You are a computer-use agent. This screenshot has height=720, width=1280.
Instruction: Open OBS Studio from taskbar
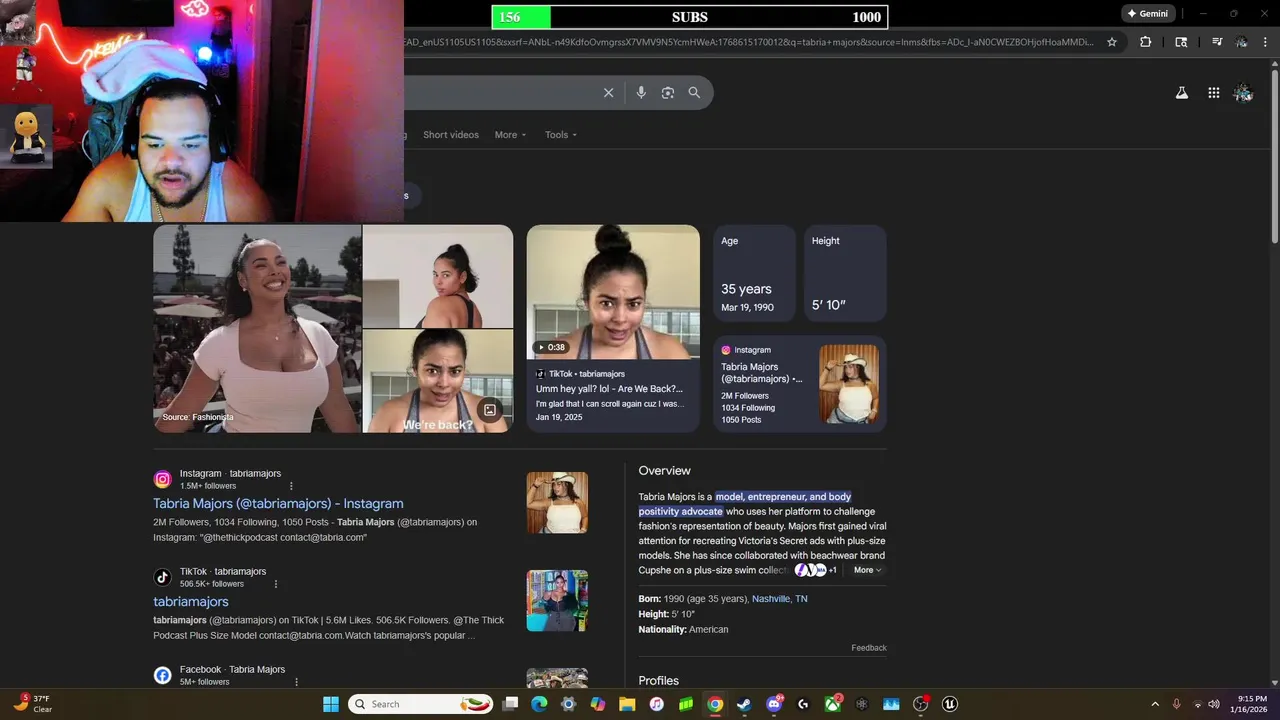920,704
